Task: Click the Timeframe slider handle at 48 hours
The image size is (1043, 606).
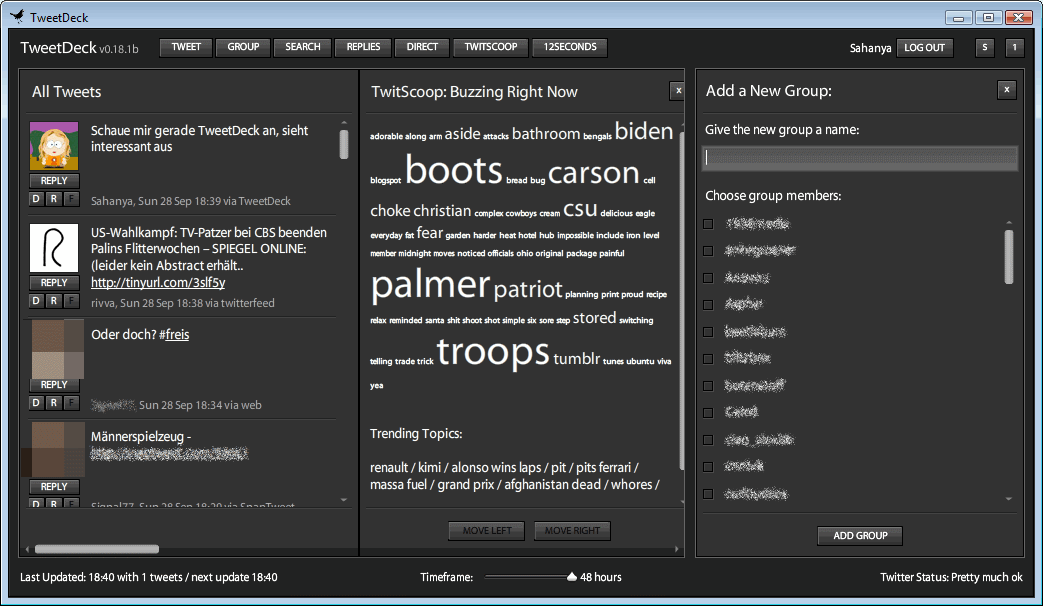Action: (x=571, y=577)
